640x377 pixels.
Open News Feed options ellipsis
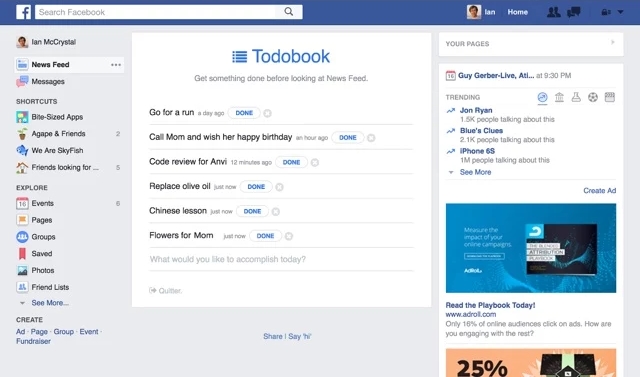tap(116, 64)
